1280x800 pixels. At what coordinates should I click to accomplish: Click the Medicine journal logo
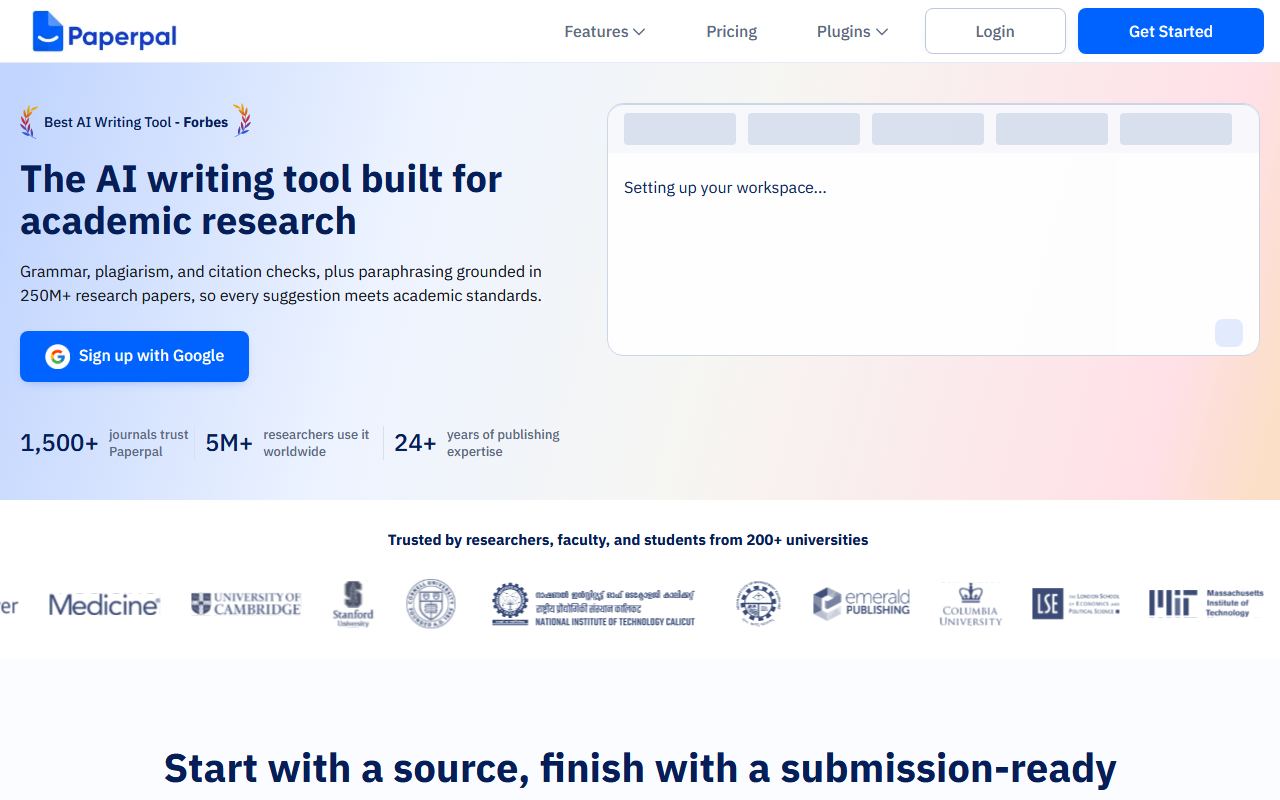tap(104, 604)
